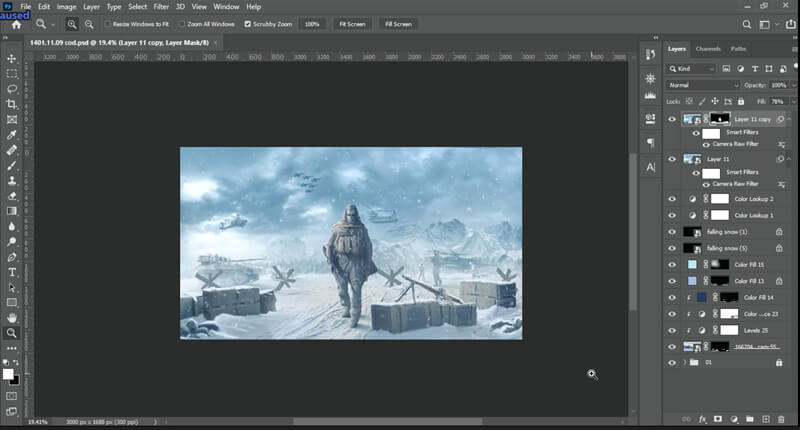Collapse Layer 11 smart filters
This screenshot has height=430, width=800.
(789, 159)
